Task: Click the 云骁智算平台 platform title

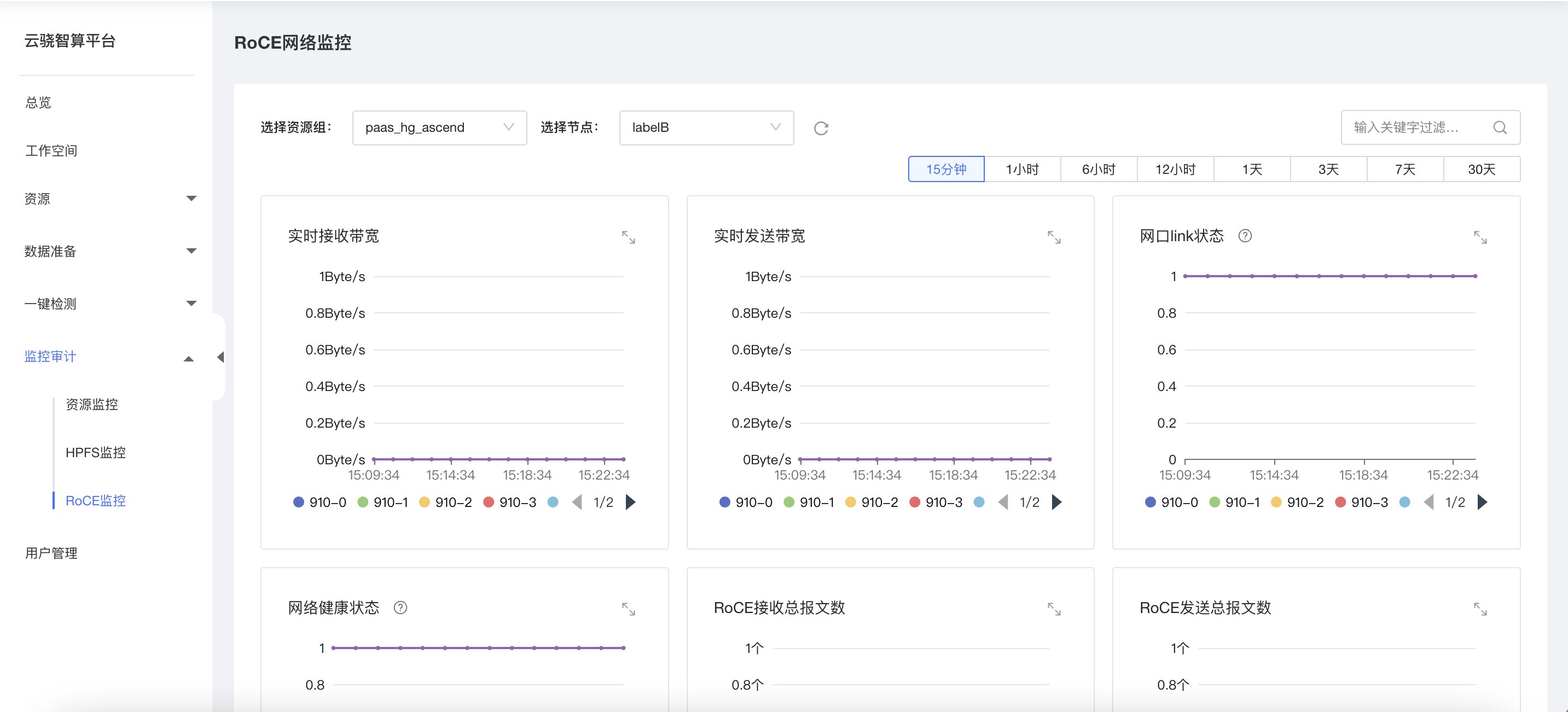Action: (x=70, y=41)
